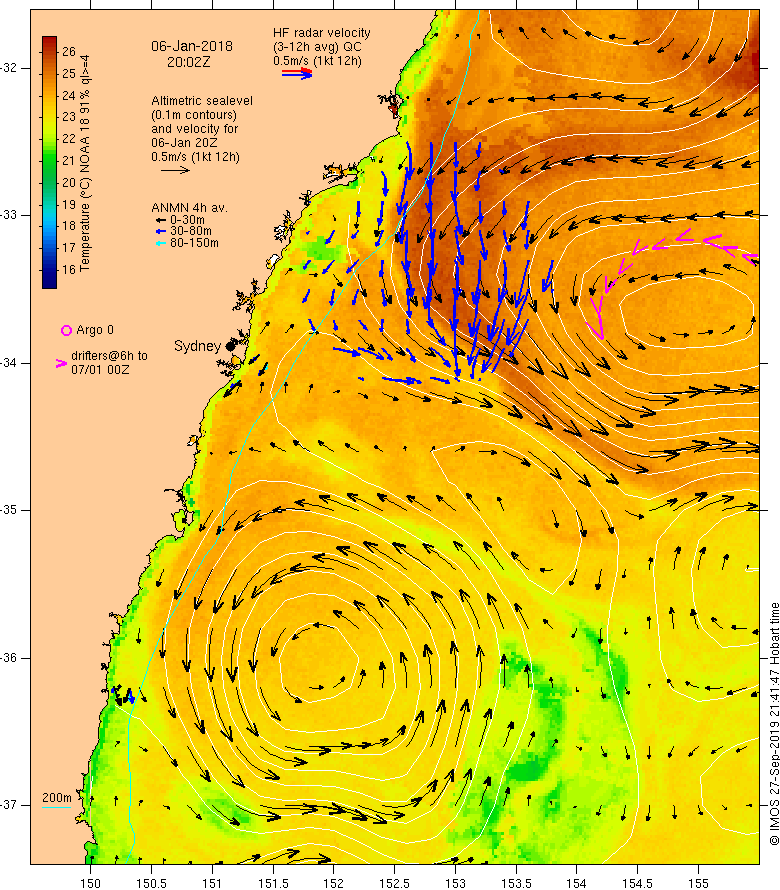
Task: Click the 'Sydney' city label
Action: [197, 346]
